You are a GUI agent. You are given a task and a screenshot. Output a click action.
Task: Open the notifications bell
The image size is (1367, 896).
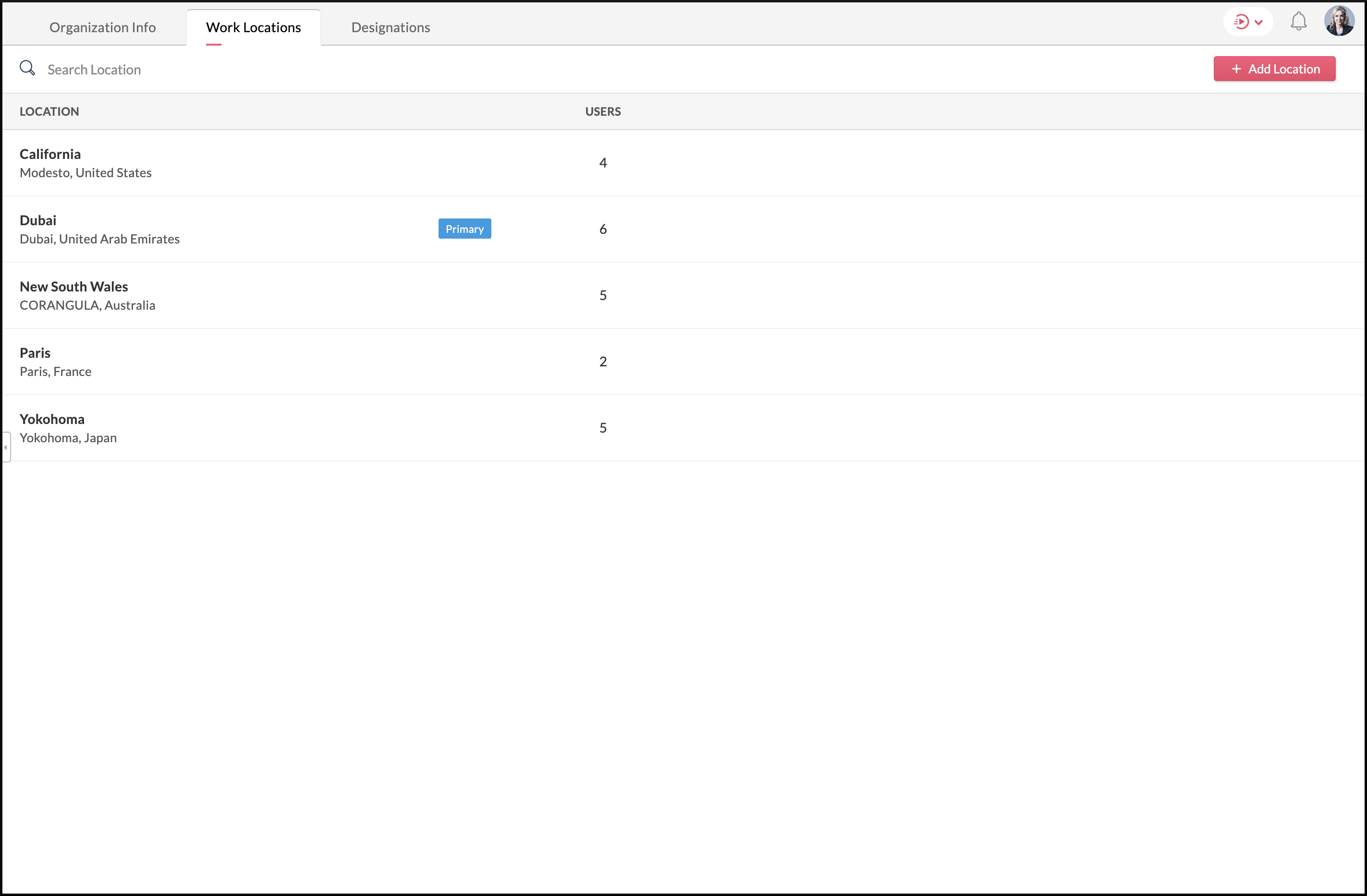pos(1298,22)
